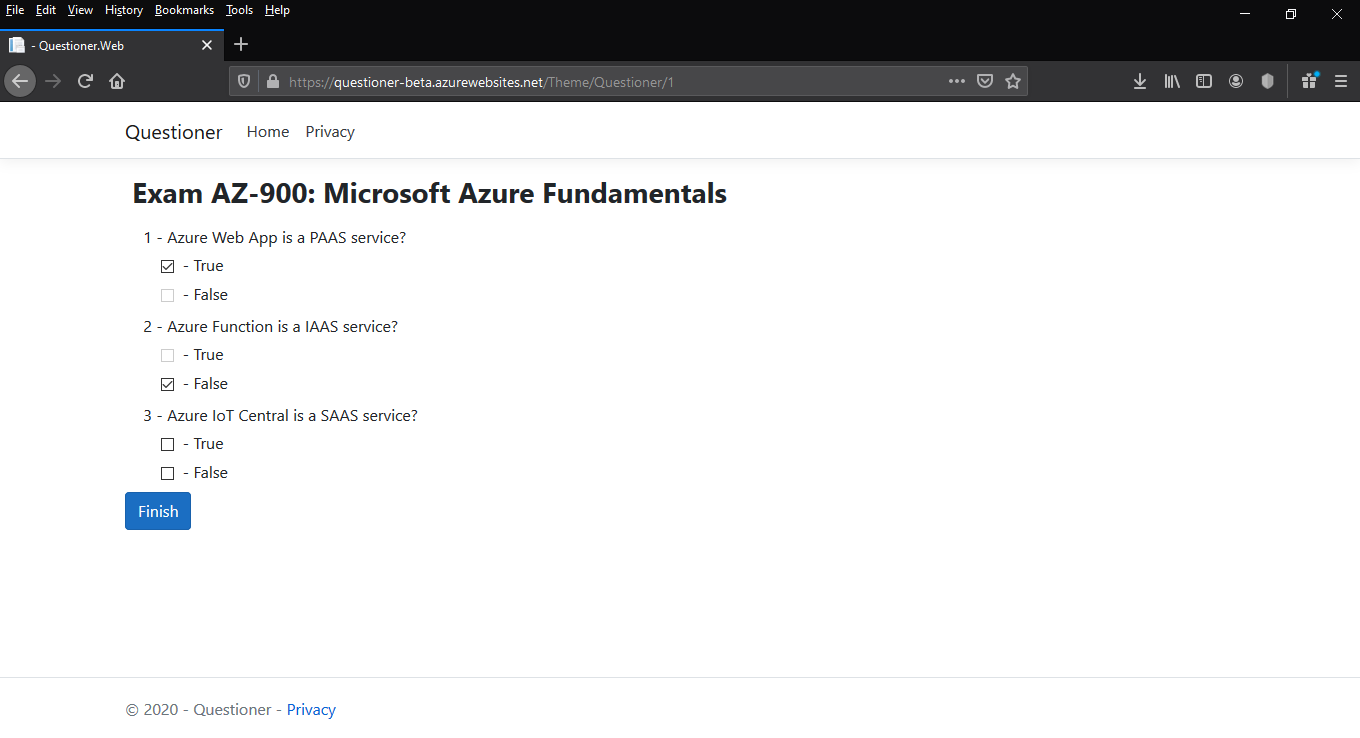Click question text 'Azure IoT Central is a SAAS service?'
The height and width of the screenshot is (738, 1360).
[x=292, y=416]
